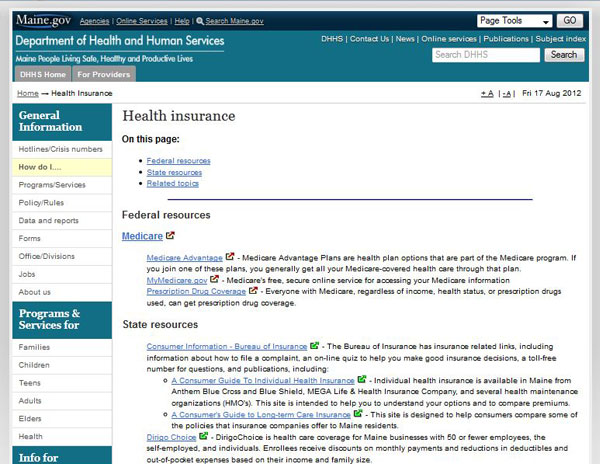Open A Consumer's Guide to Long-term Care Insurance
Viewport: 600px width, 464px height.
point(261,415)
